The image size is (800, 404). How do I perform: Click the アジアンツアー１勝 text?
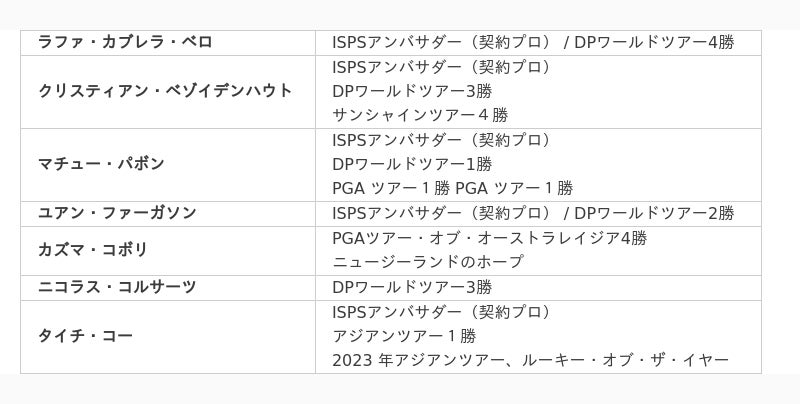pos(404,336)
